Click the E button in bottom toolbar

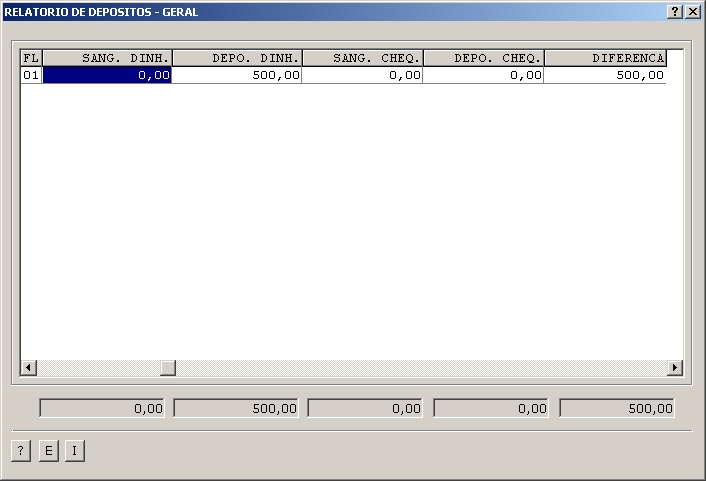(48, 450)
